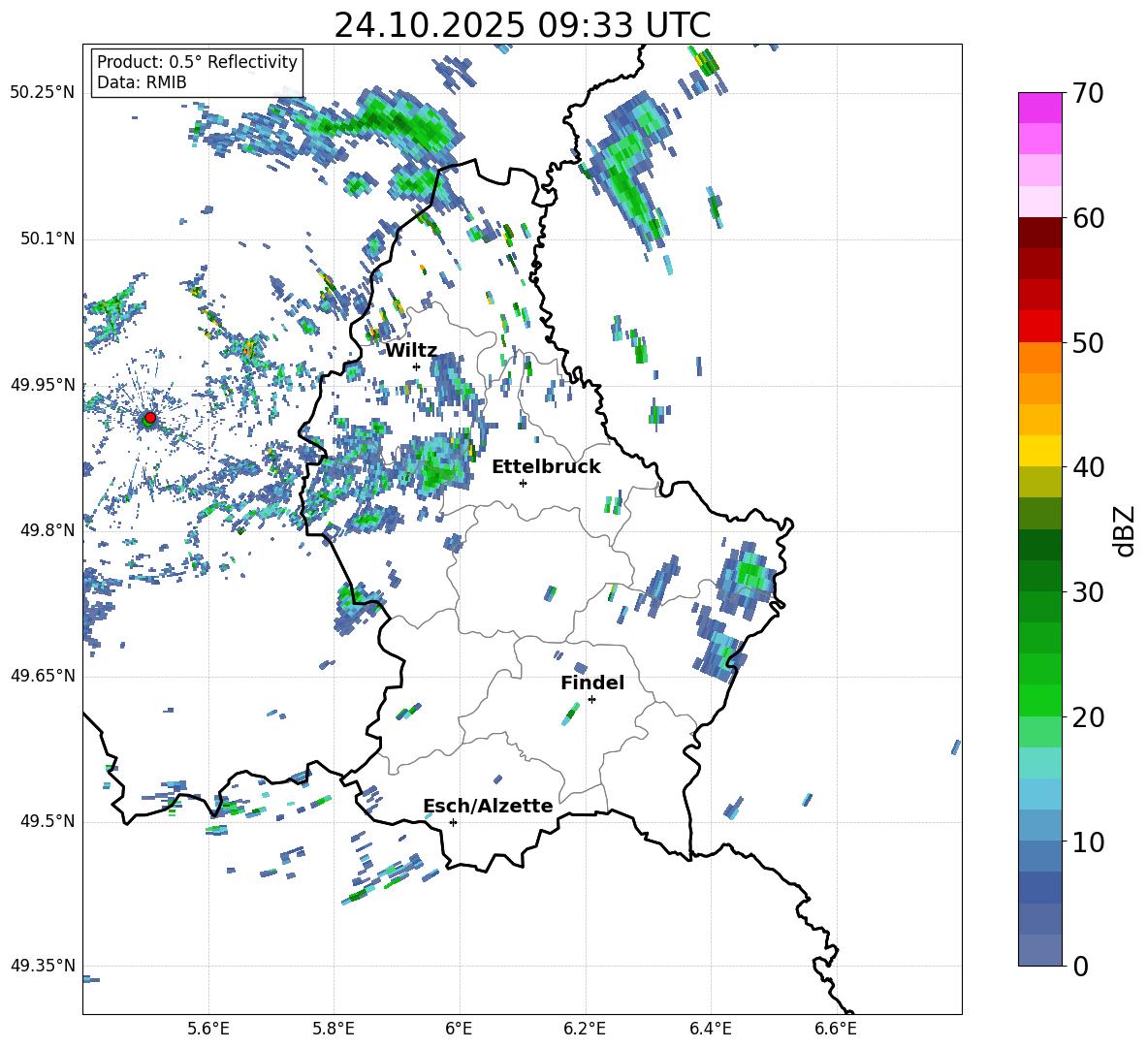Click the 50.25°N latitude tick label
Image resolution: width=1148 pixels, height=1048 pixels.
(43, 93)
